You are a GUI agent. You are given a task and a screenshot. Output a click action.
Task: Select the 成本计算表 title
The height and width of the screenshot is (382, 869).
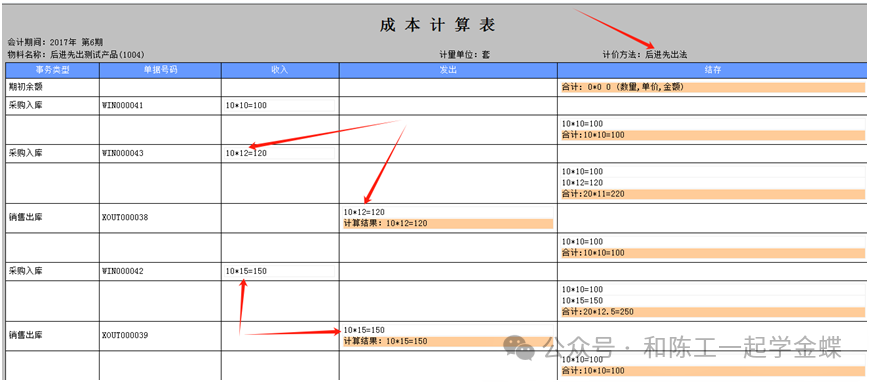[x=437, y=25]
